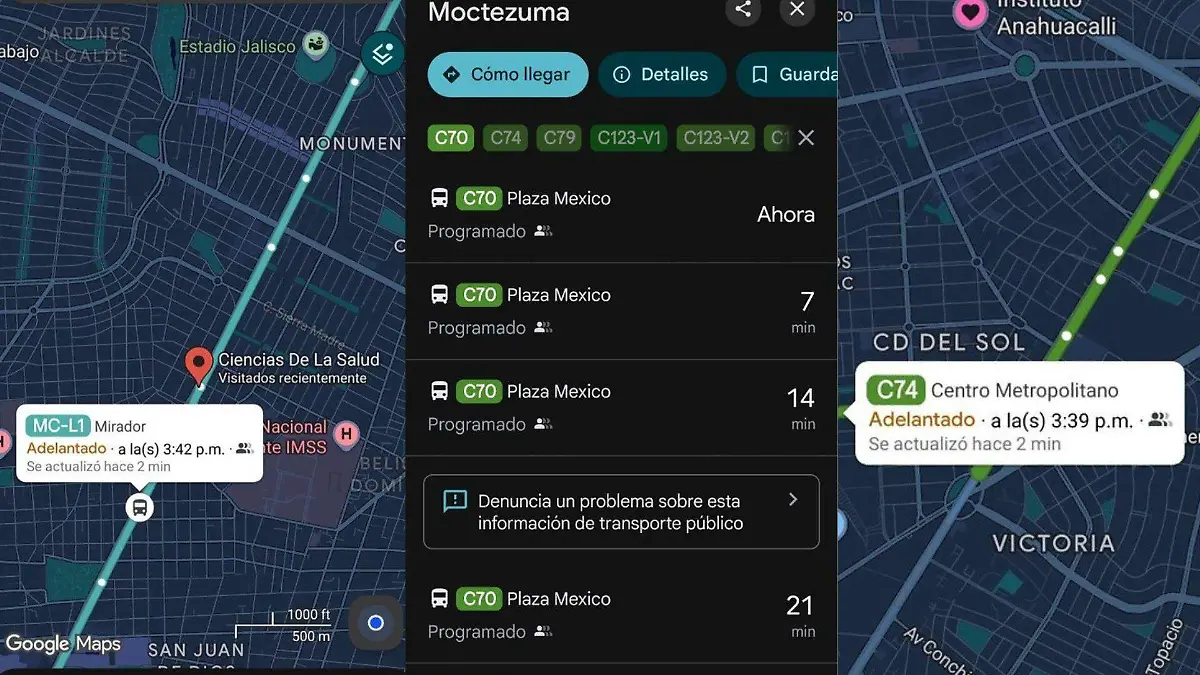Select the red Ciencias De La Salud pin
The height and width of the screenshot is (675, 1200).
(199, 366)
